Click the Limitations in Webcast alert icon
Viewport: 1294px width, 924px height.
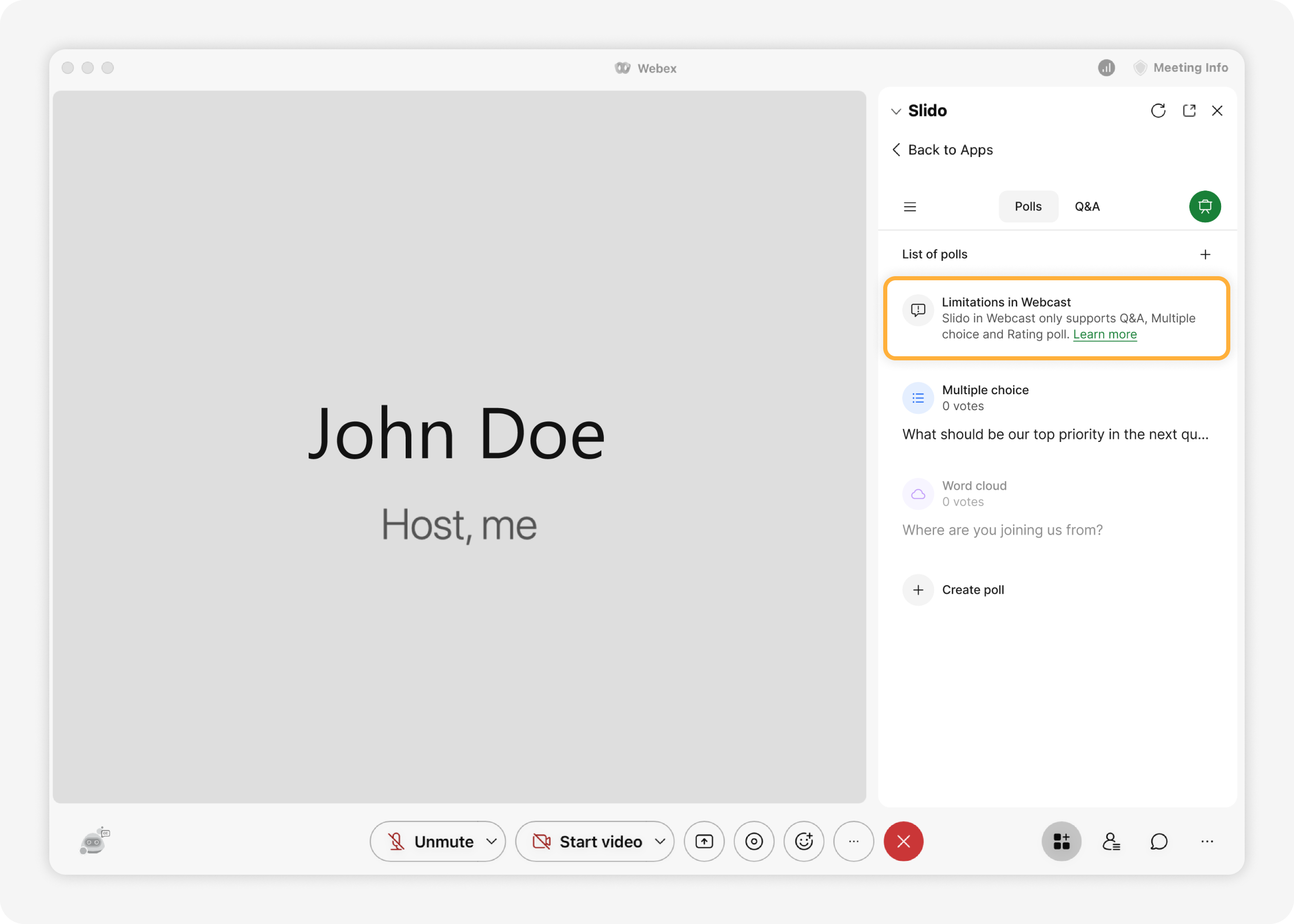point(918,310)
